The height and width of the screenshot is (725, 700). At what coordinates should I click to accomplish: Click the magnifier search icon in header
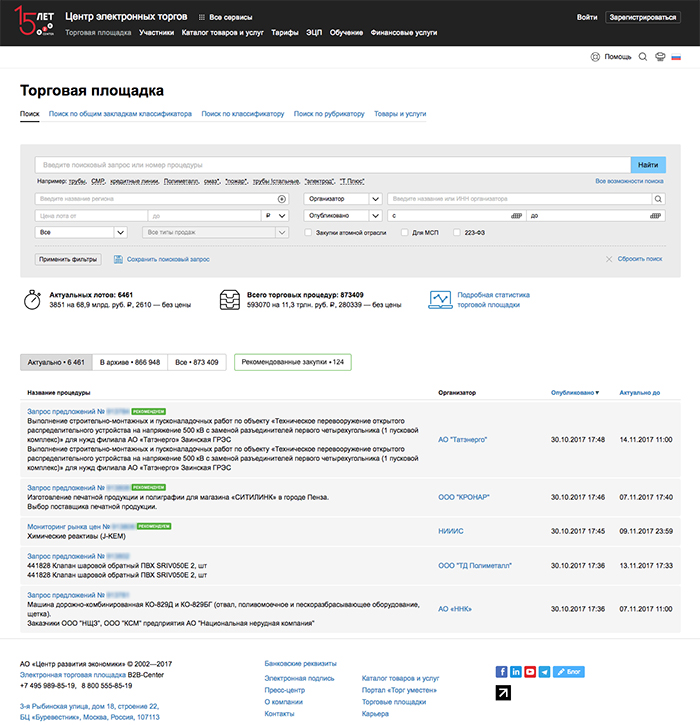(643, 57)
